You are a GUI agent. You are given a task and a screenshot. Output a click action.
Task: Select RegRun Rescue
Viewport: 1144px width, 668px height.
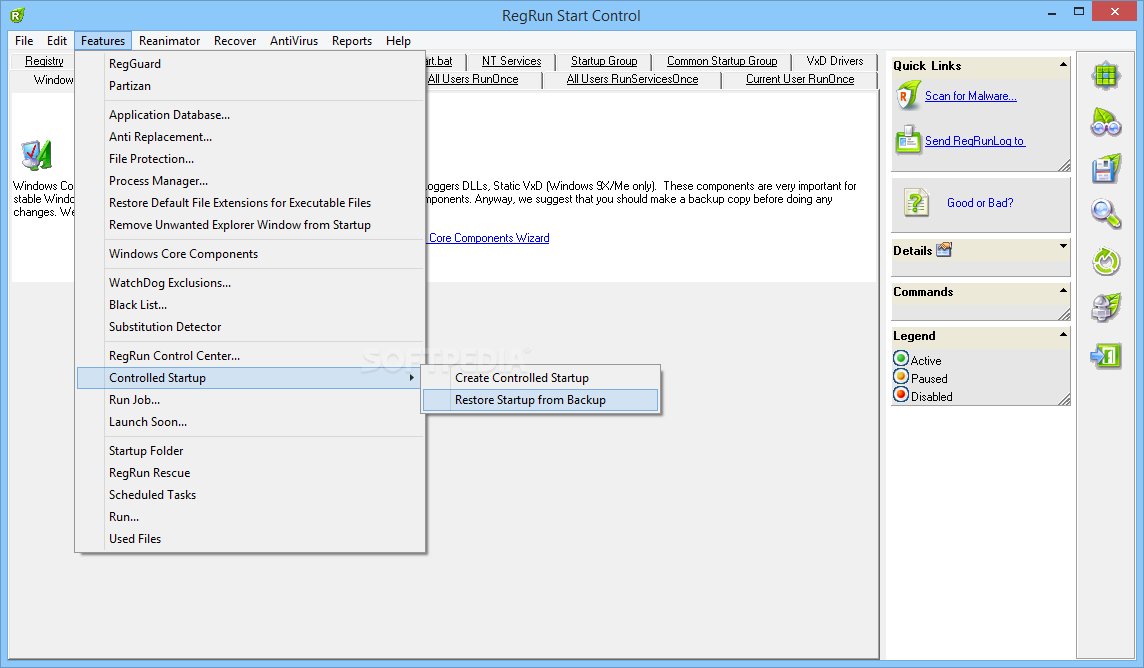[x=250, y=473]
